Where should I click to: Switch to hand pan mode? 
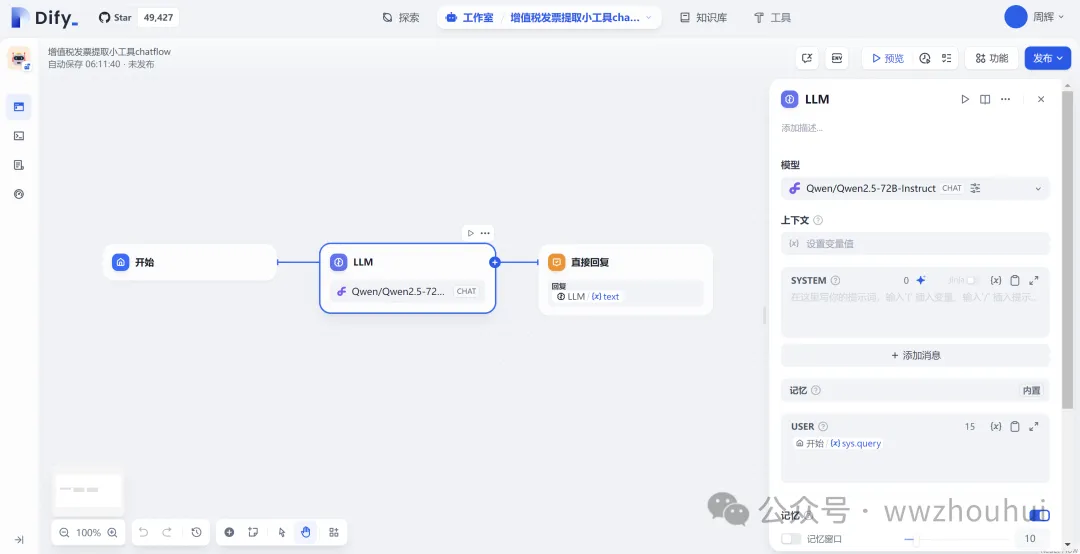pos(306,532)
